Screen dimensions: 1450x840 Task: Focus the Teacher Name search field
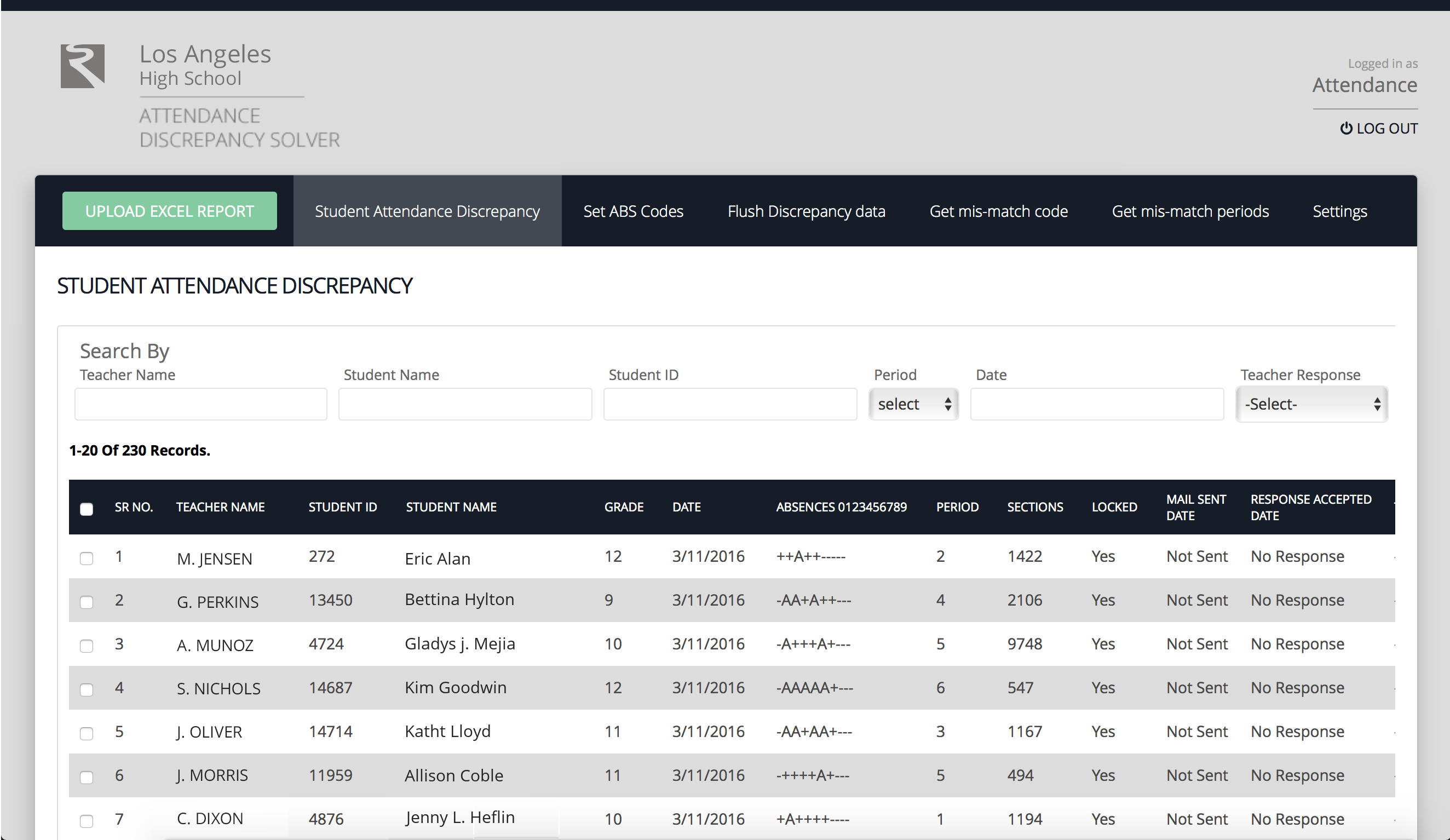tap(201, 404)
